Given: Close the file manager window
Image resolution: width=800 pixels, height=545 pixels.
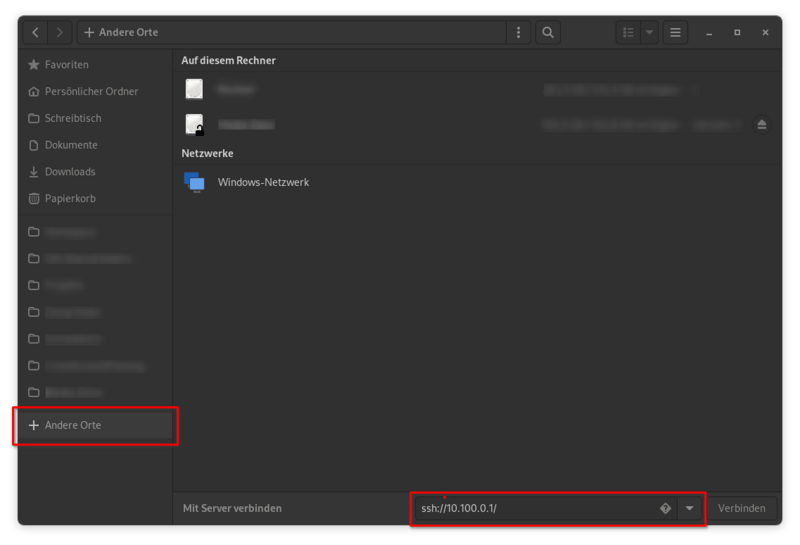Looking at the screenshot, I should point(765,33).
